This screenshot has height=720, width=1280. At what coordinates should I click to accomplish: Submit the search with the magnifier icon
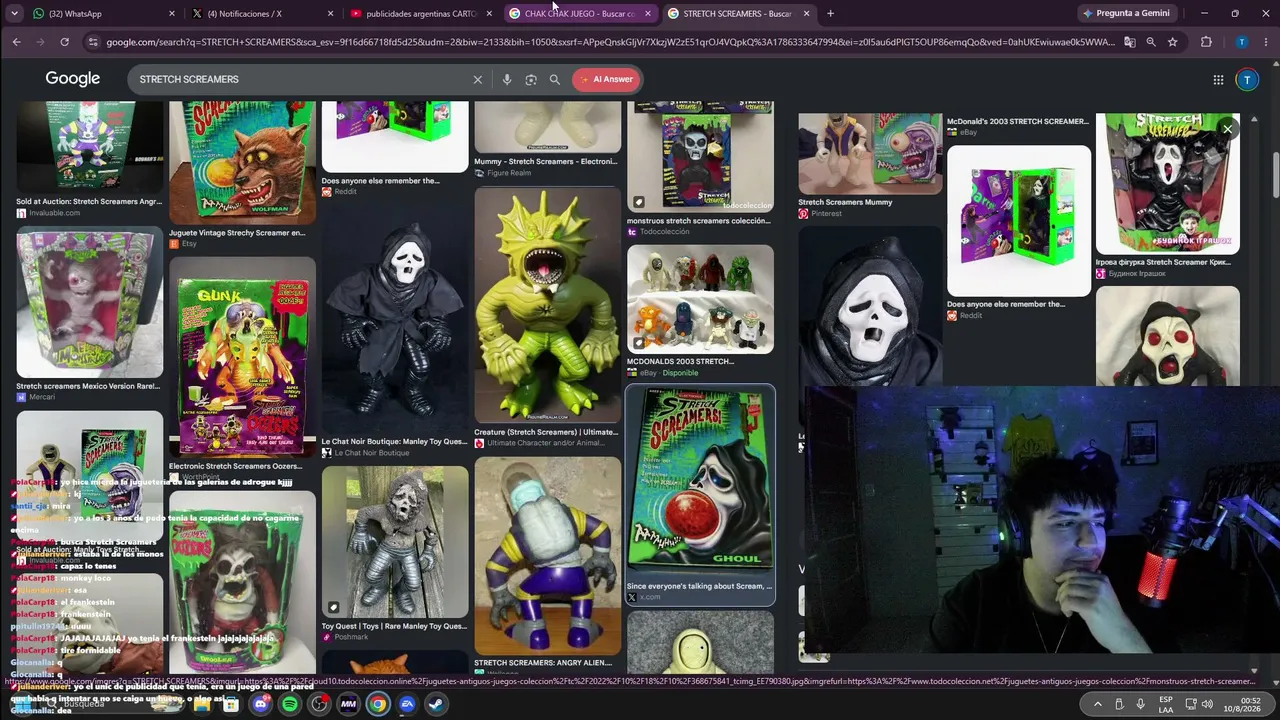555,79
